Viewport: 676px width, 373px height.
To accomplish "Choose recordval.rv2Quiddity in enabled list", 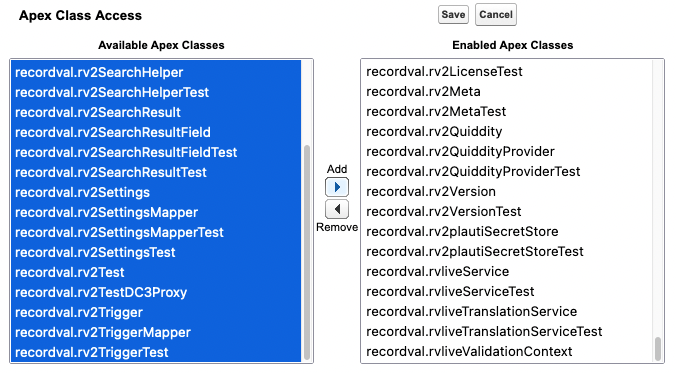I will click(507, 131).
